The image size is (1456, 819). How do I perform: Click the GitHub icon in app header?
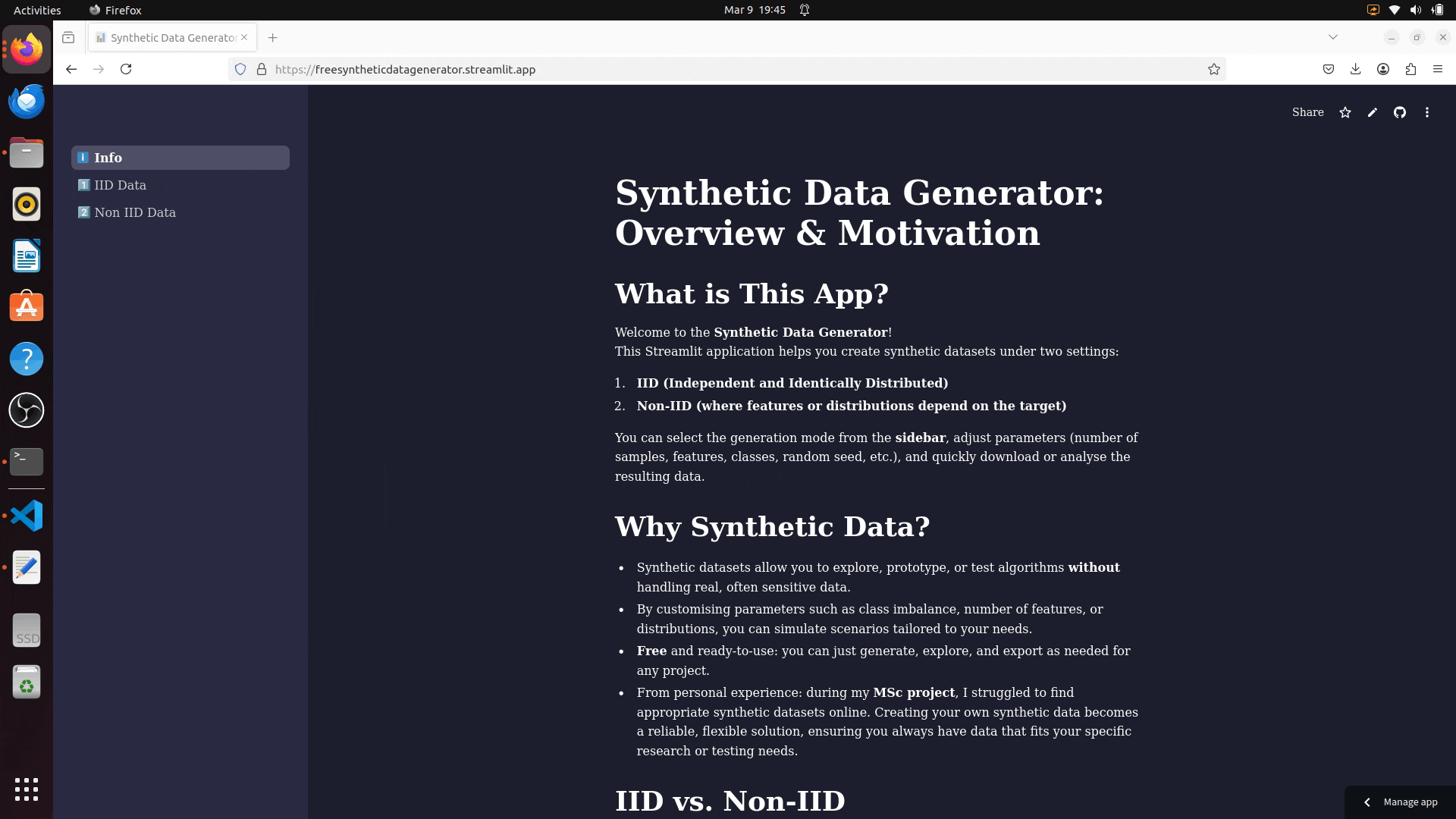1400,112
